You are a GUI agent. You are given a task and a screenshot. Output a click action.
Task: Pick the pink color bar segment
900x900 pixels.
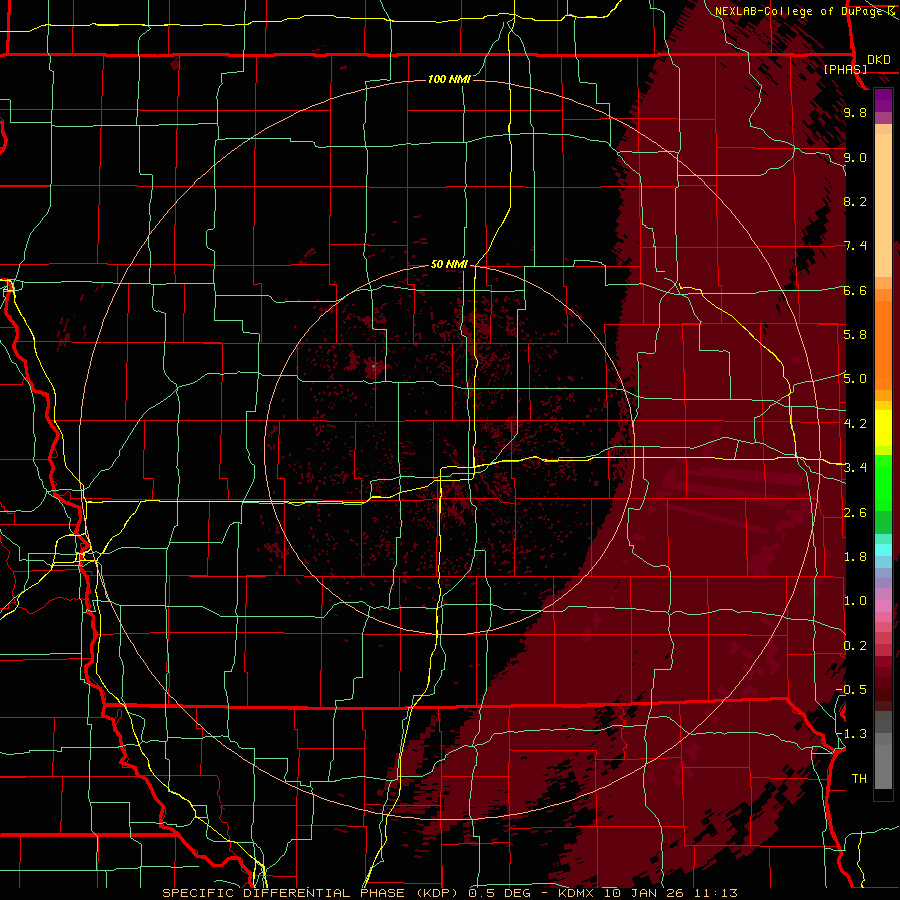click(x=883, y=606)
